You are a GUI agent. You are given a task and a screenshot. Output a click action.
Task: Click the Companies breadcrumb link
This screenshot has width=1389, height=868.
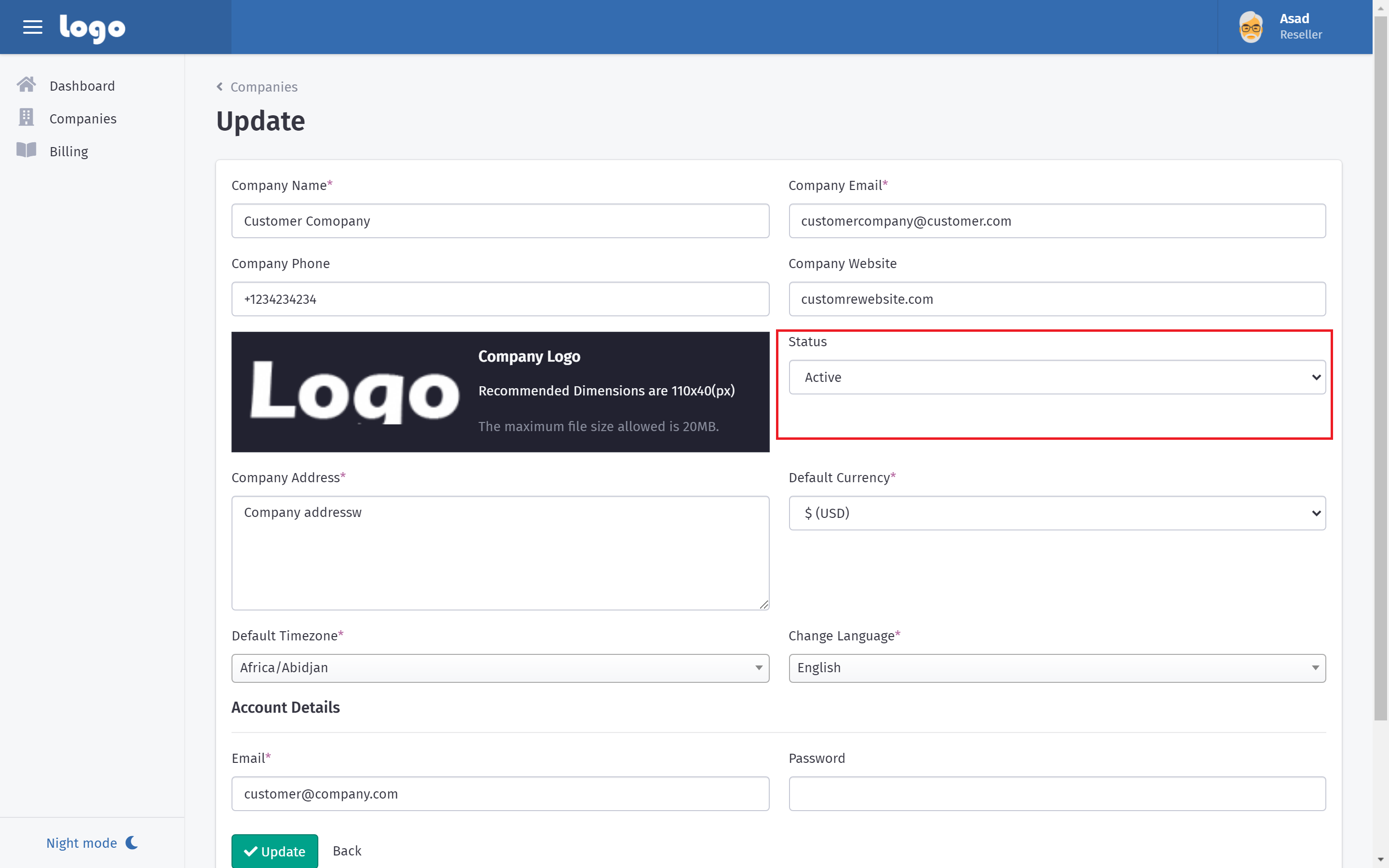pyautogui.click(x=263, y=87)
